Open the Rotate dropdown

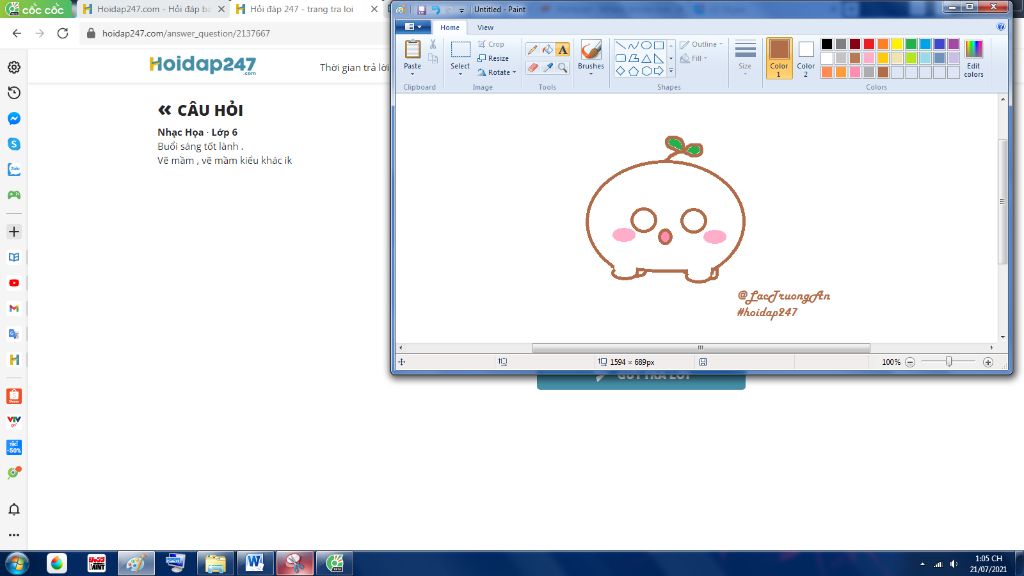pos(496,72)
